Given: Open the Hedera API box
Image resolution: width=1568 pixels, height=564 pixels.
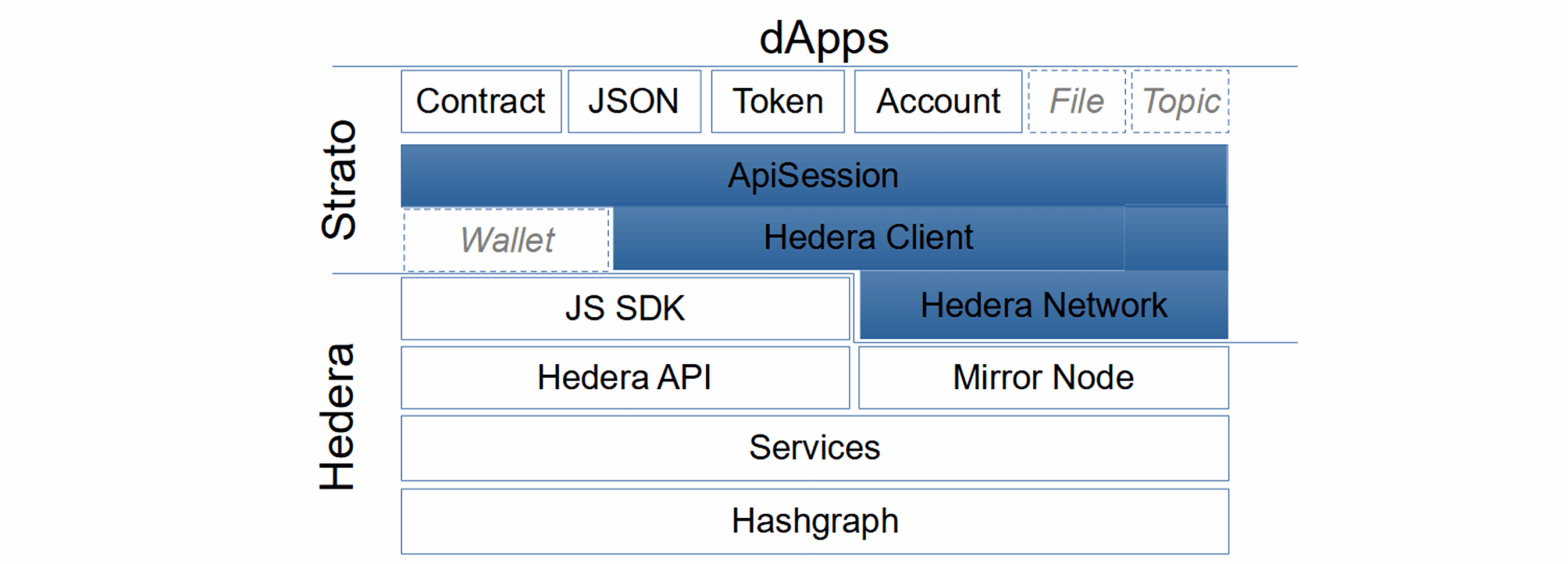Looking at the screenshot, I should click(x=625, y=378).
